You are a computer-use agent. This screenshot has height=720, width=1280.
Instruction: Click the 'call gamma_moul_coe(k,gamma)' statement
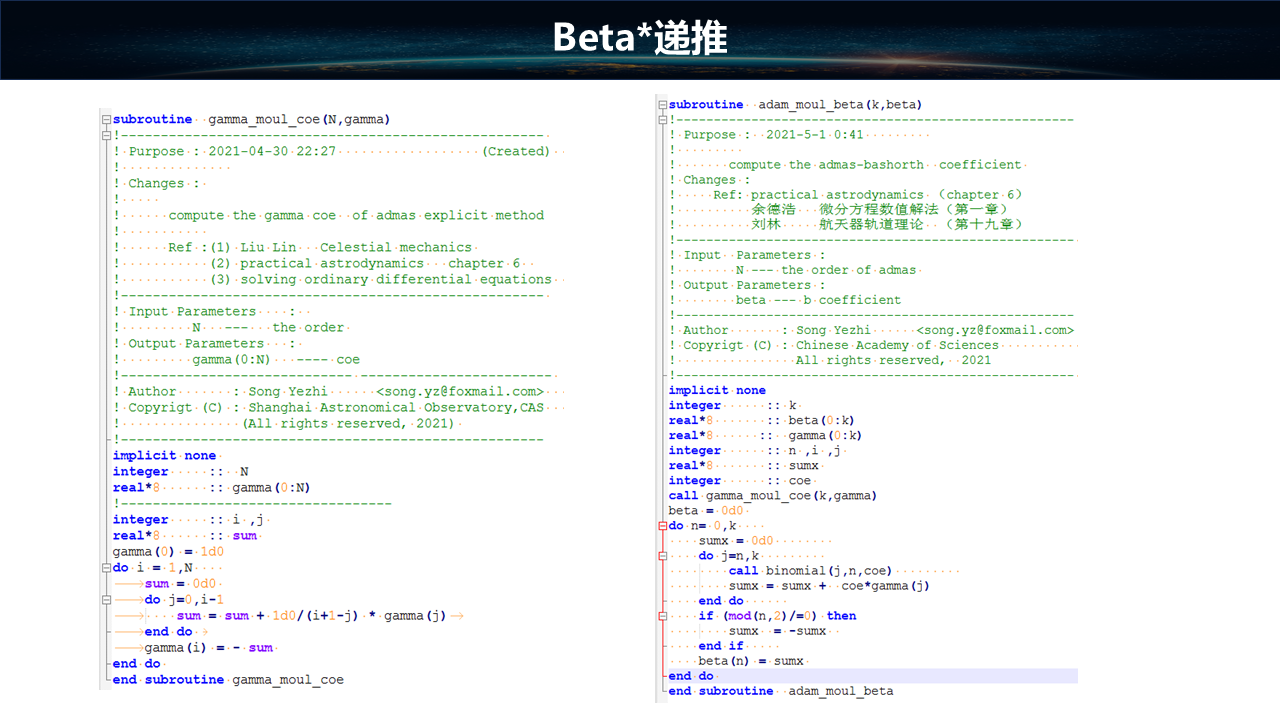[772, 495]
